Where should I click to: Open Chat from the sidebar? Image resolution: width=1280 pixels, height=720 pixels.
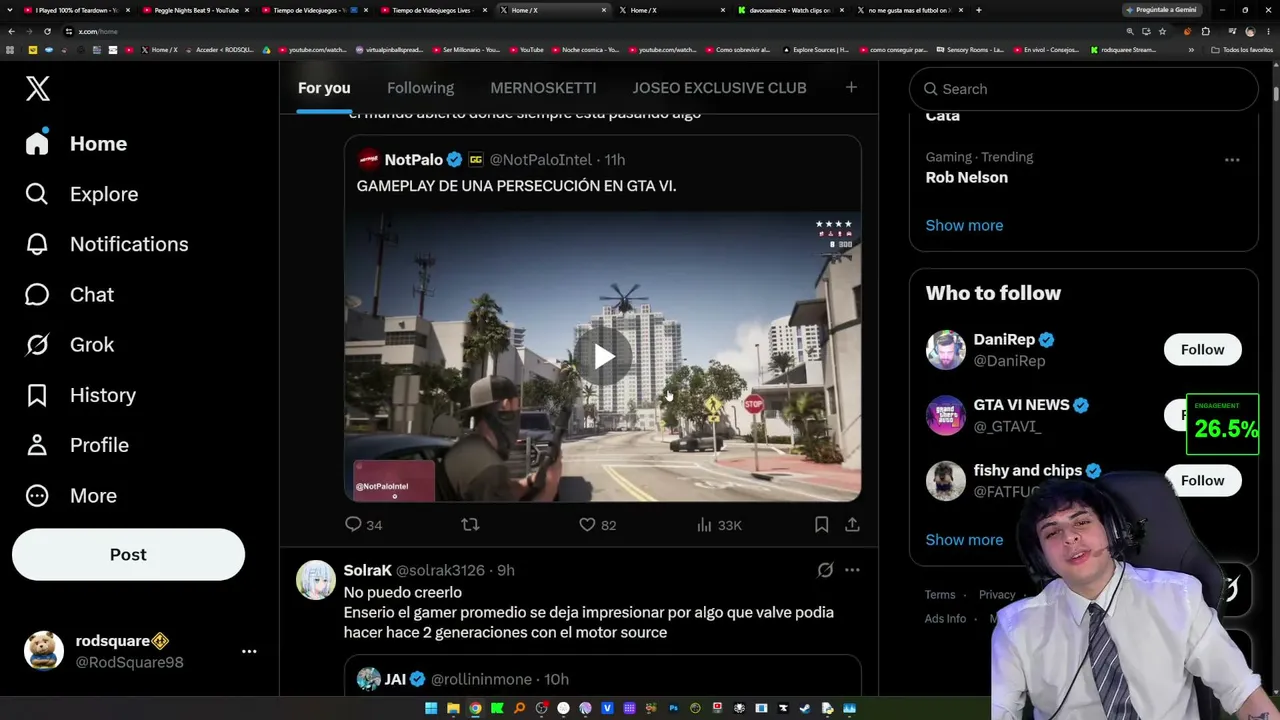[x=70, y=295]
